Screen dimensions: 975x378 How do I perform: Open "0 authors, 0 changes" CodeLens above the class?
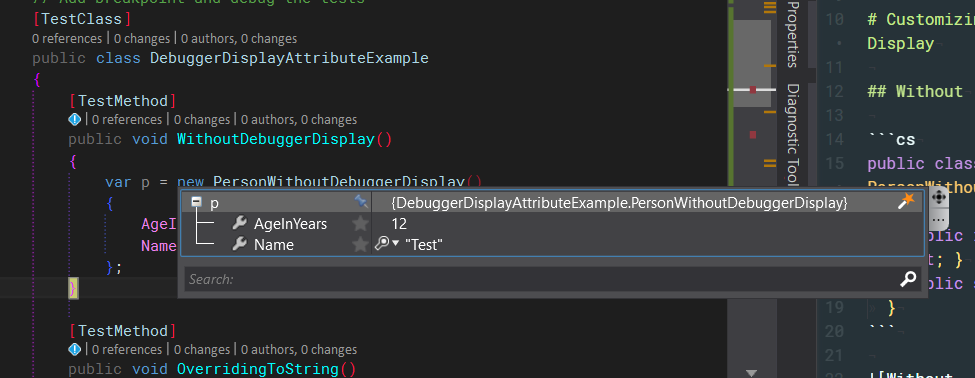pos(239,39)
